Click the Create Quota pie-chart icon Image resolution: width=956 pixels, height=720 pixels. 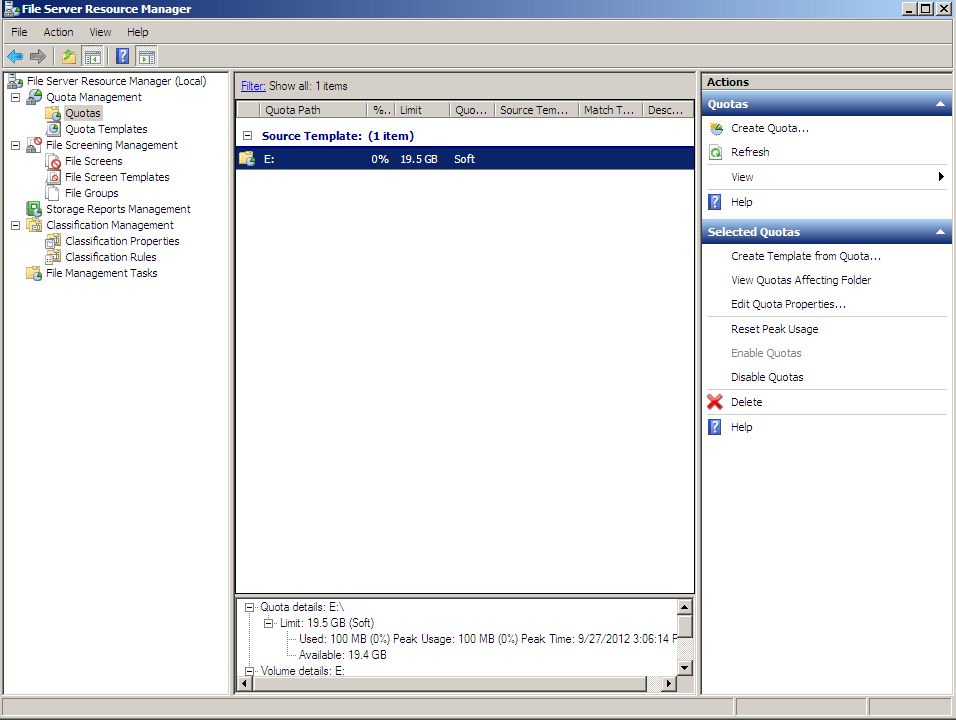pyautogui.click(x=714, y=129)
